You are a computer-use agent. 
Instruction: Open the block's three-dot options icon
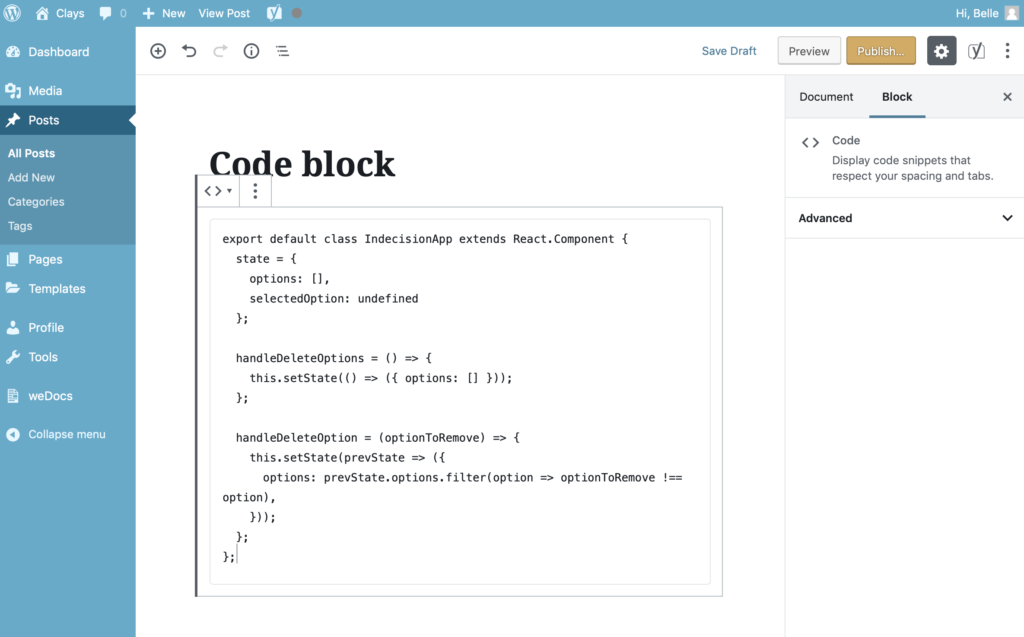(255, 190)
